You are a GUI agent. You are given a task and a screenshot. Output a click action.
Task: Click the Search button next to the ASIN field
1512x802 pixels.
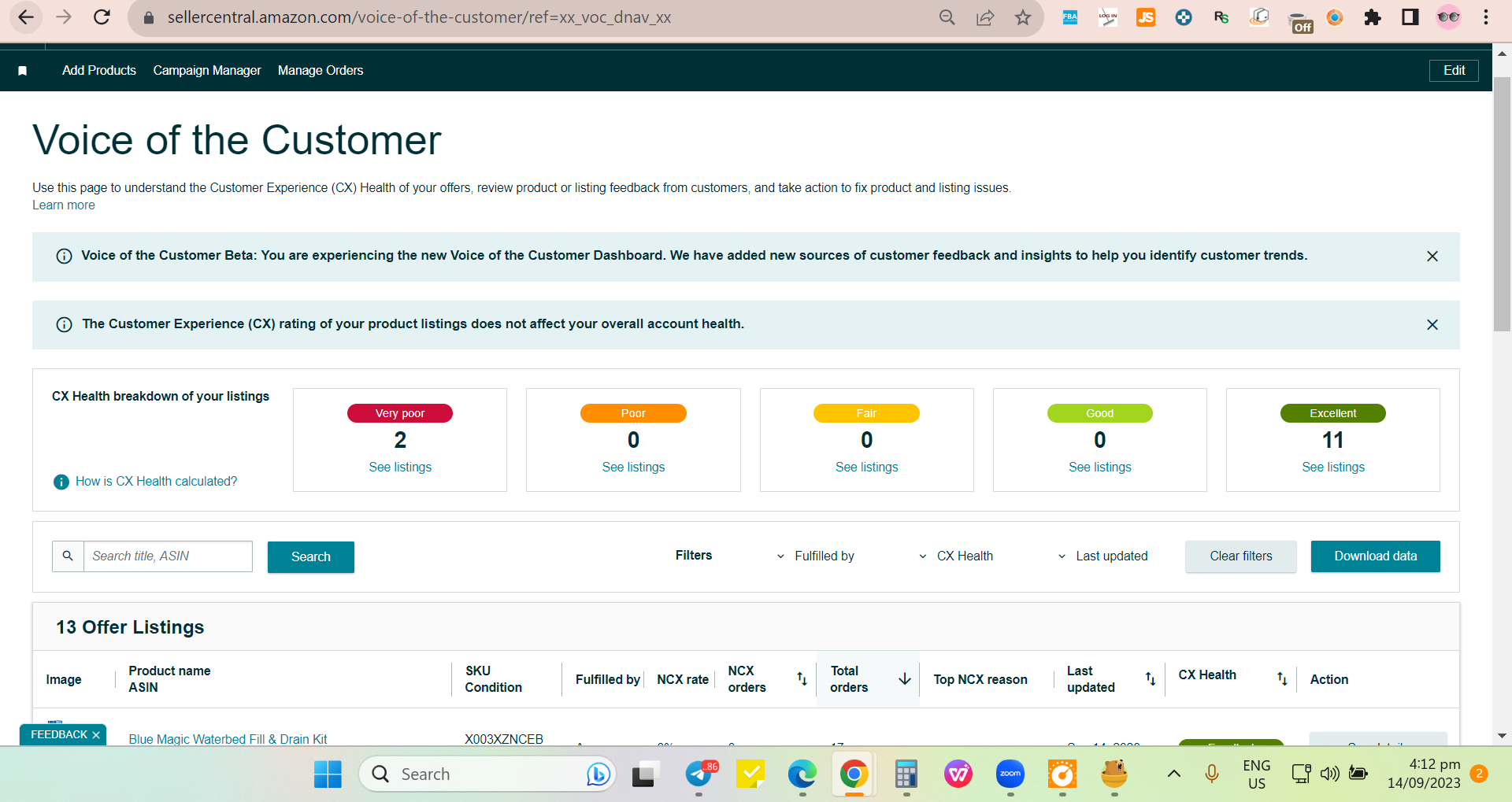coord(311,556)
